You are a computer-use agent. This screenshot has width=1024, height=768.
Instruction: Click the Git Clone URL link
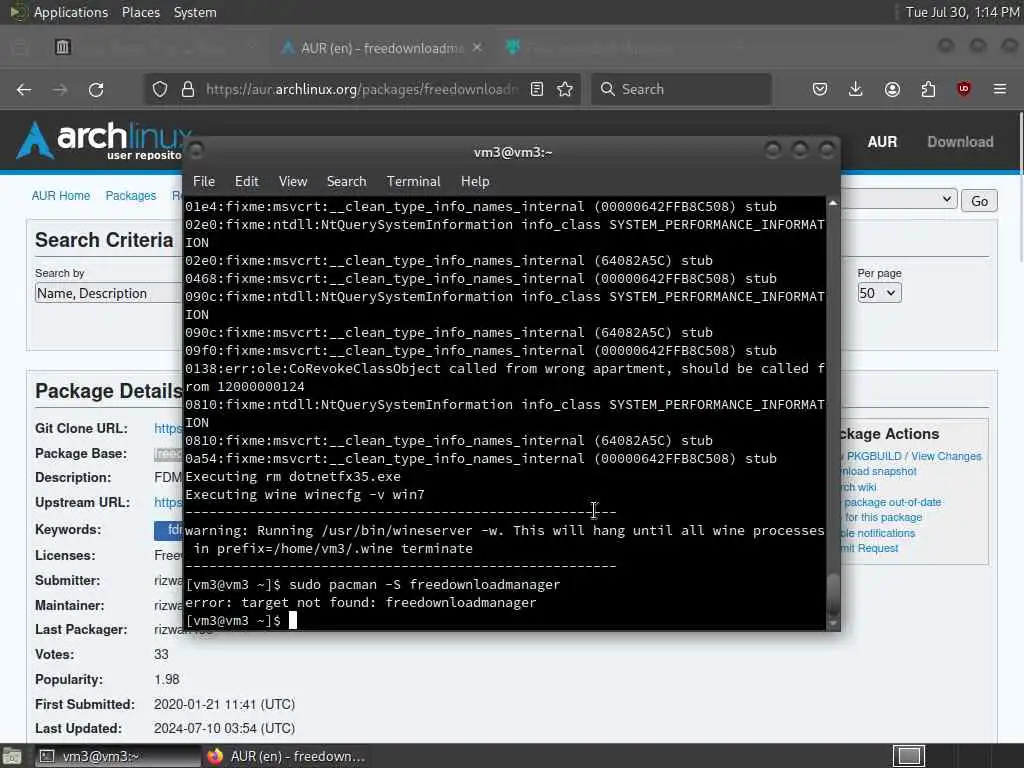[x=168, y=428]
